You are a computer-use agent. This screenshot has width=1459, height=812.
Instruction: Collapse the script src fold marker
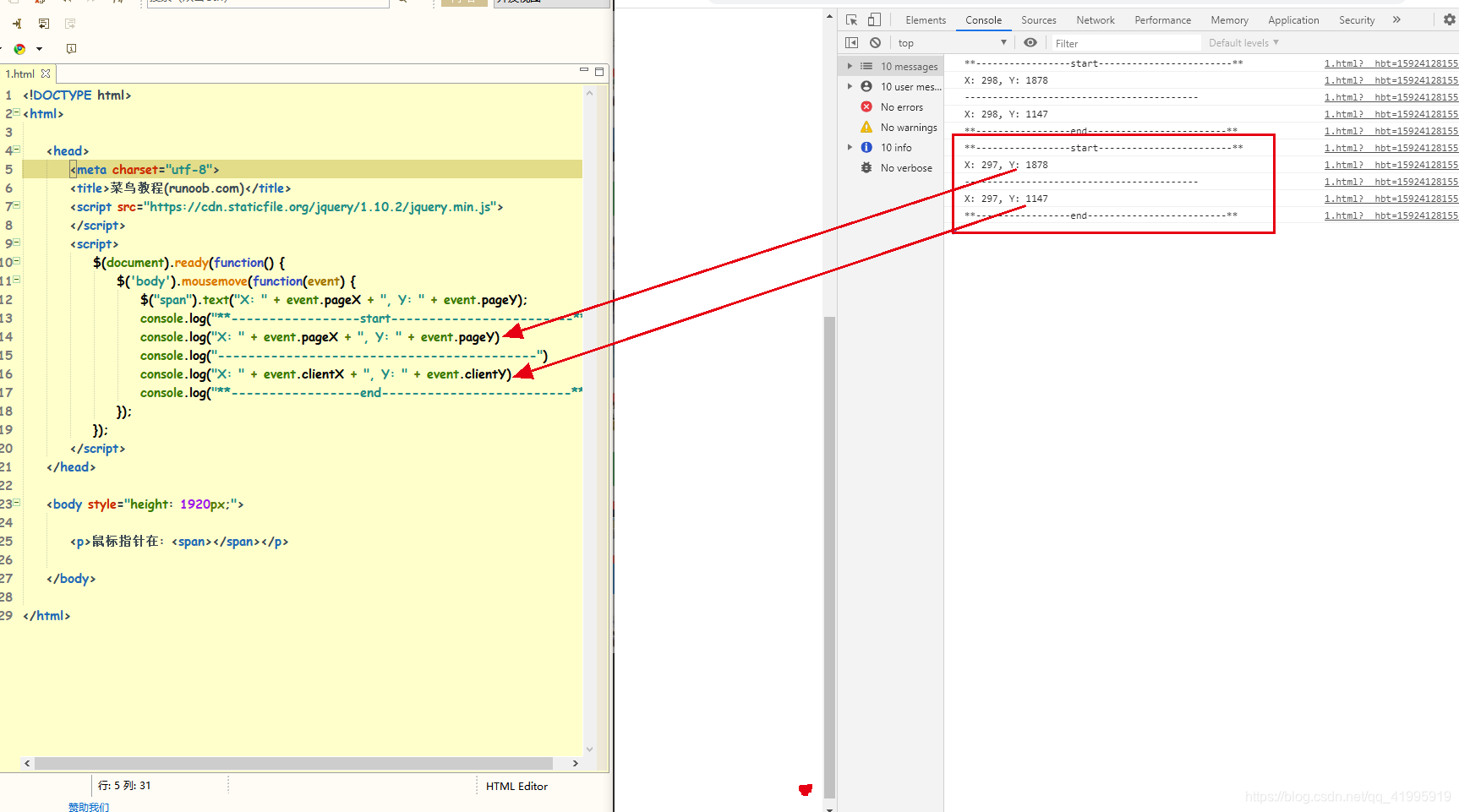pyautogui.click(x=16, y=205)
